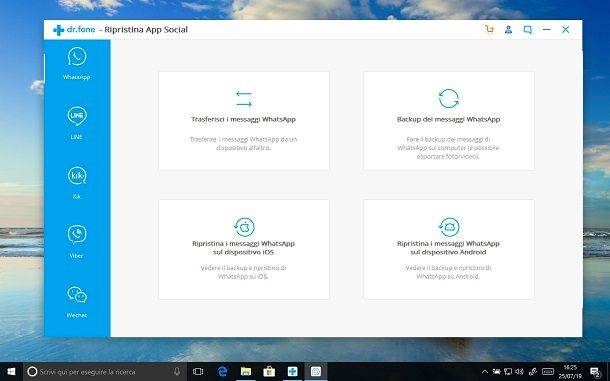610x381 pixels.
Task: Click the active app social taskbar icon
Action: click(316, 372)
